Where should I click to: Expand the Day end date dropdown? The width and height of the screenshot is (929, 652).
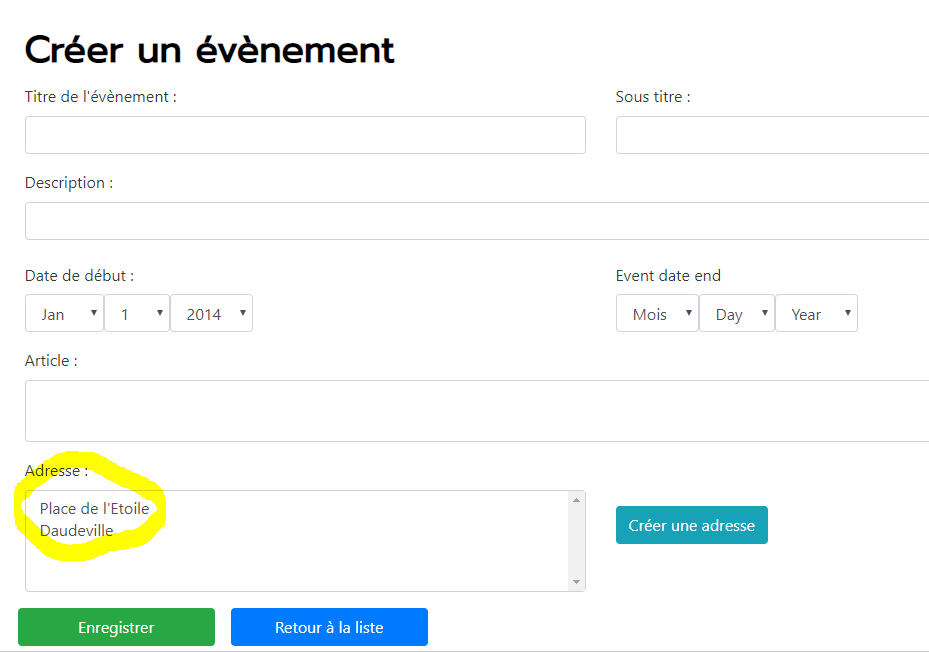tap(736, 313)
